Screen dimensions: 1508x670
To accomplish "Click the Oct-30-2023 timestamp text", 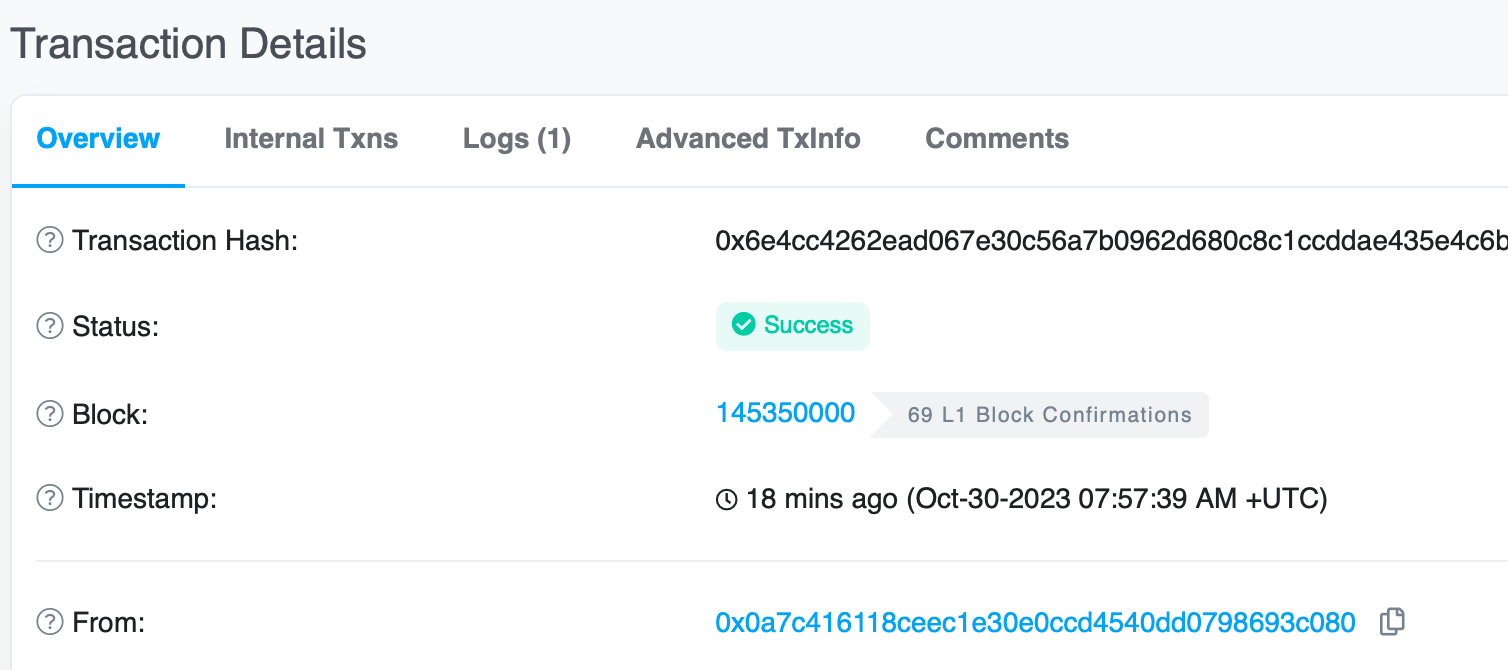I will click(1117, 499).
